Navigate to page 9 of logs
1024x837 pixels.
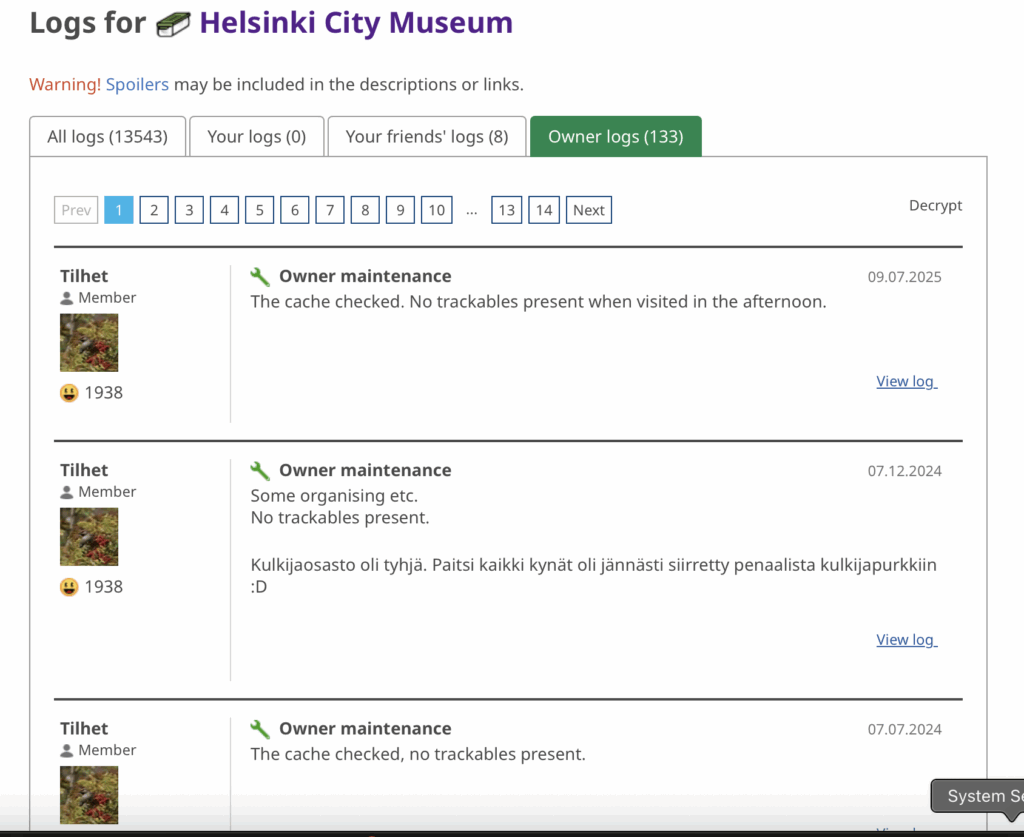(x=400, y=210)
